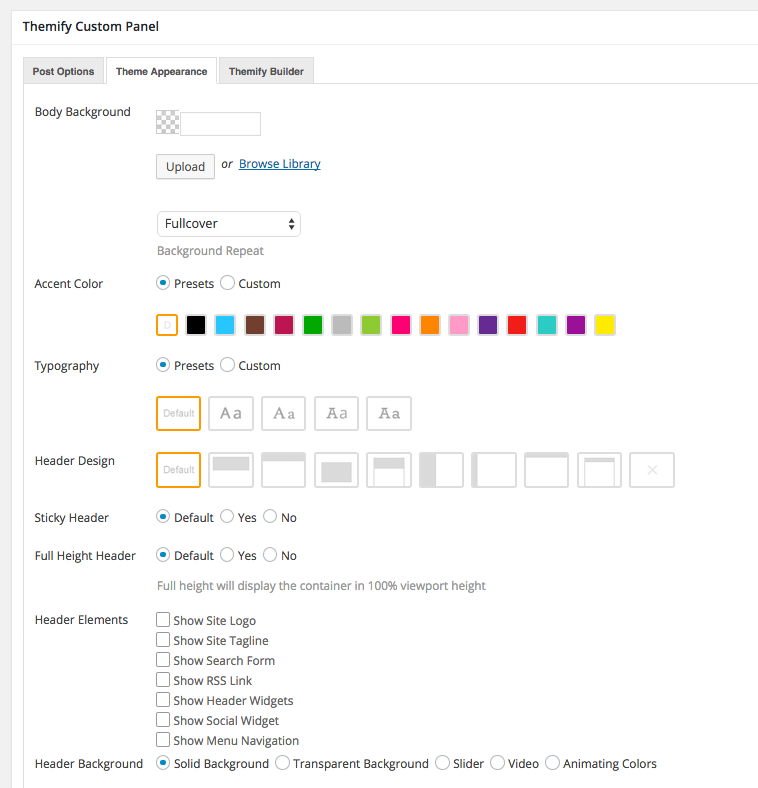
Task: Select the second Aa serif typography preset
Action: coord(283,414)
